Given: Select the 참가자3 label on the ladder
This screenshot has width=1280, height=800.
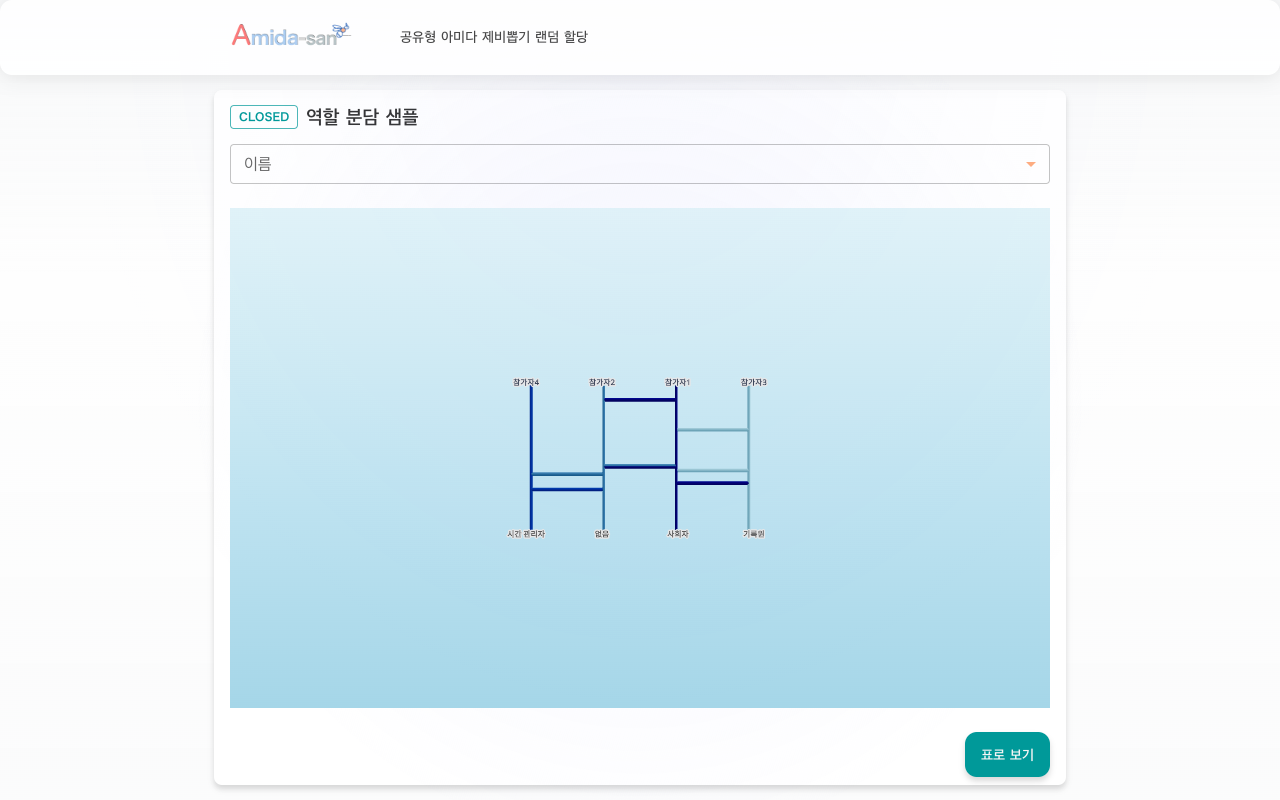Looking at the screenshot, I should [754, 382].
